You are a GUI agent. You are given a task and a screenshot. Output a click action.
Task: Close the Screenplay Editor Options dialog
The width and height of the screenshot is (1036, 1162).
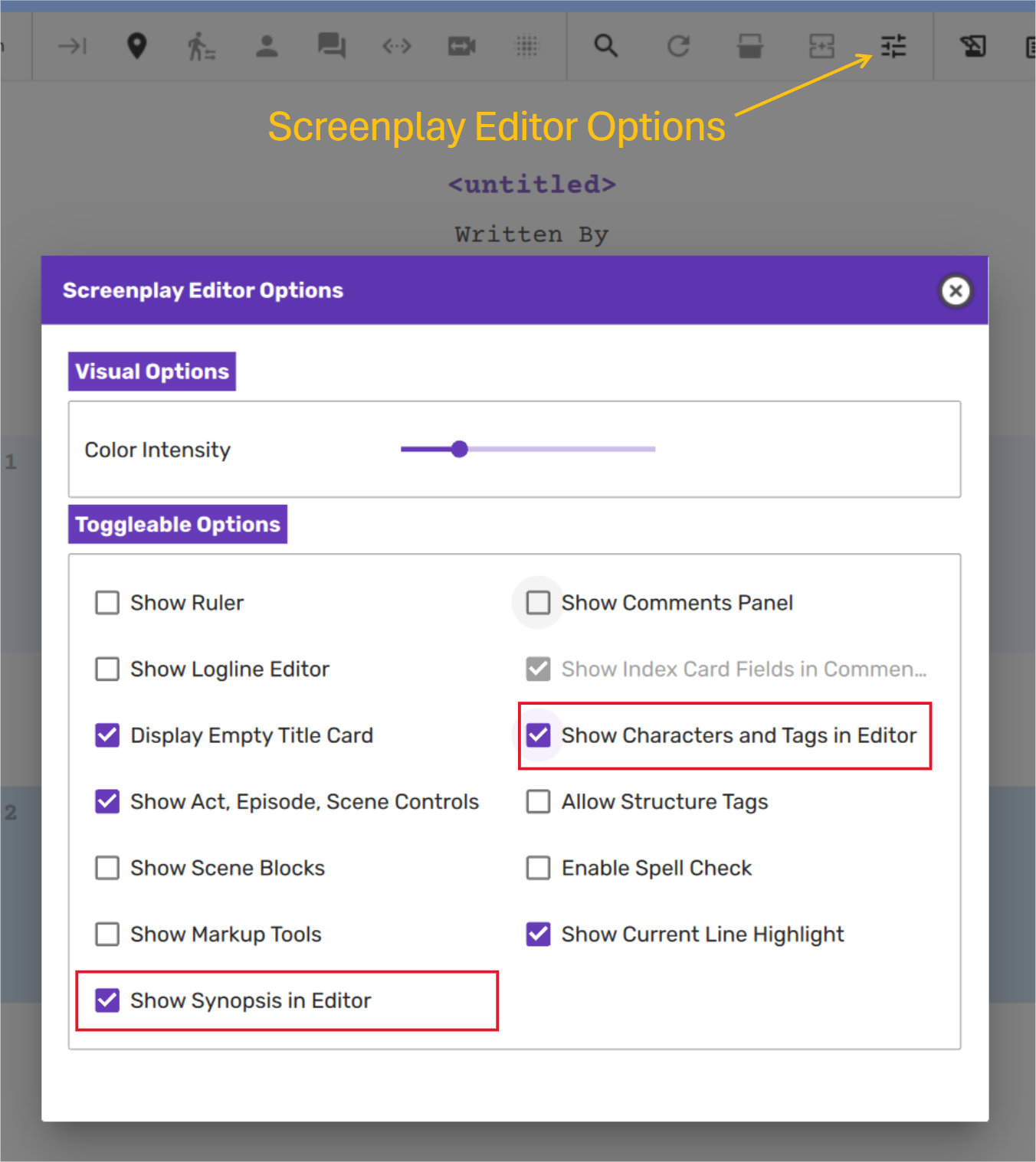pos(956,291)
